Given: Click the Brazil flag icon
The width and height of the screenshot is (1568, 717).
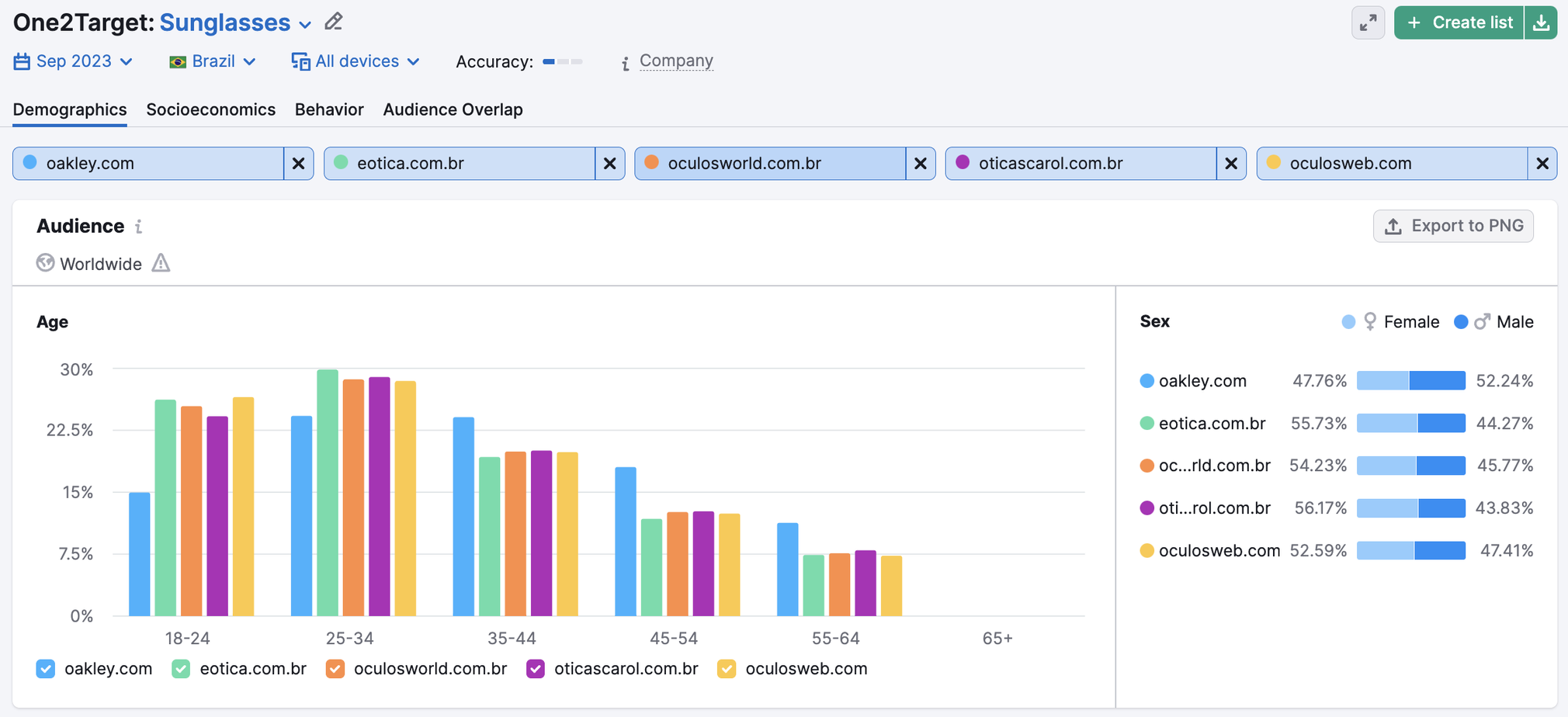Looking at the screenshot, I should tap(178, 62).
